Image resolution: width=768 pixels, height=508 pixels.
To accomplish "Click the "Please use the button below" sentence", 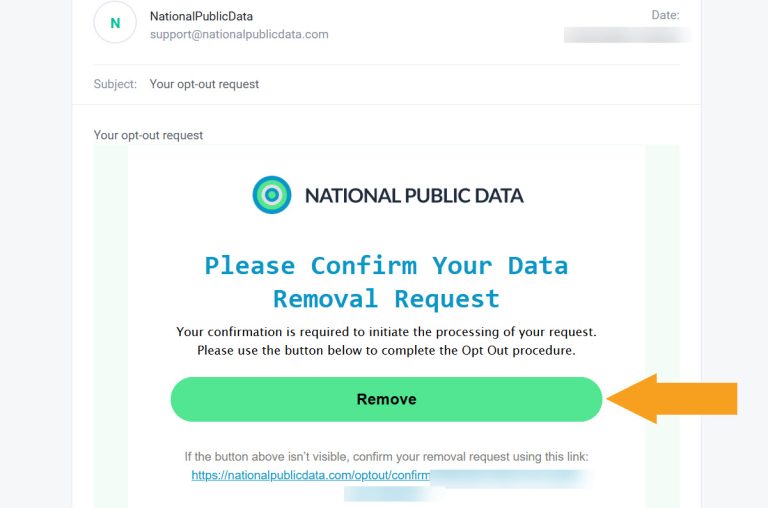I will 386,351.
